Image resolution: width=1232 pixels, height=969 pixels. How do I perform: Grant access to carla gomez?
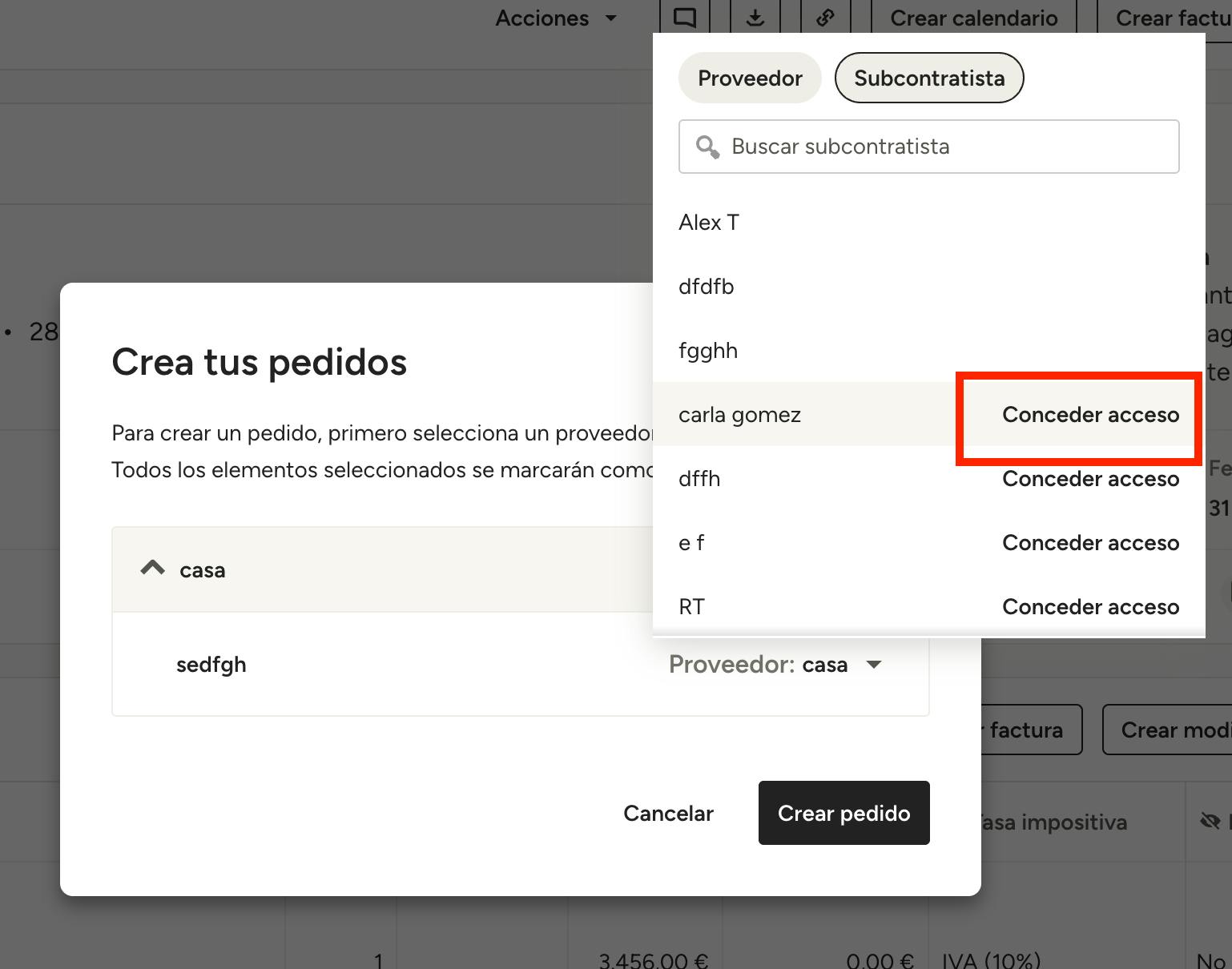coord(1090,415)
